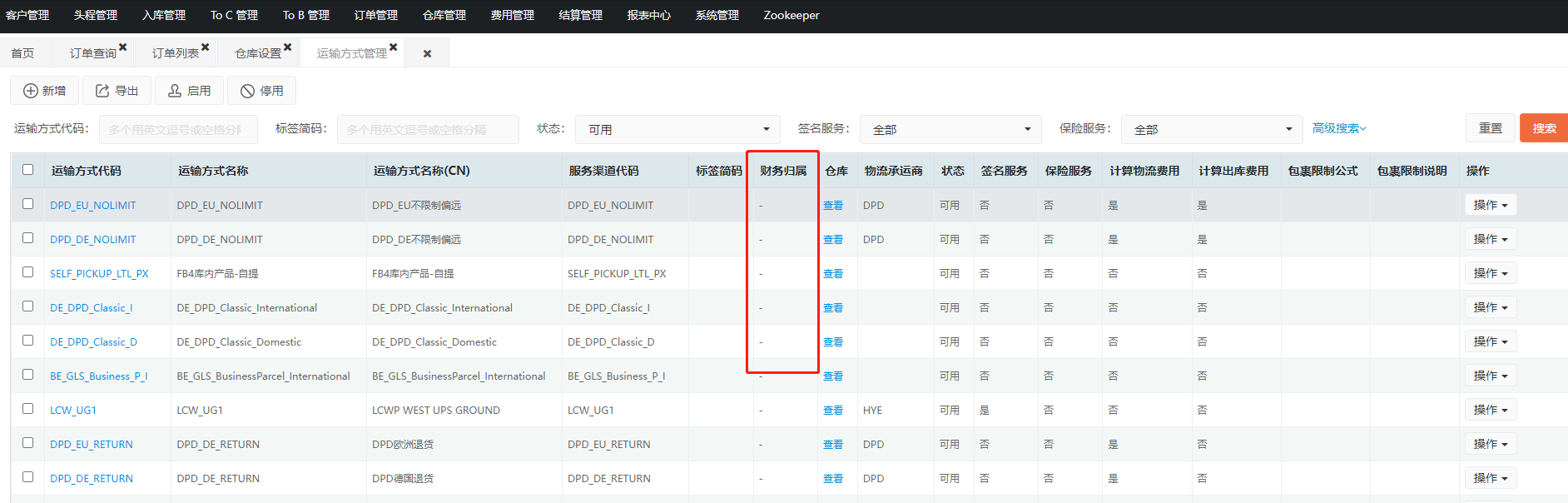This screenshot has width=1568, height=503.
Task: Open the 签名服务 dropdown
Action: [950, 129]
